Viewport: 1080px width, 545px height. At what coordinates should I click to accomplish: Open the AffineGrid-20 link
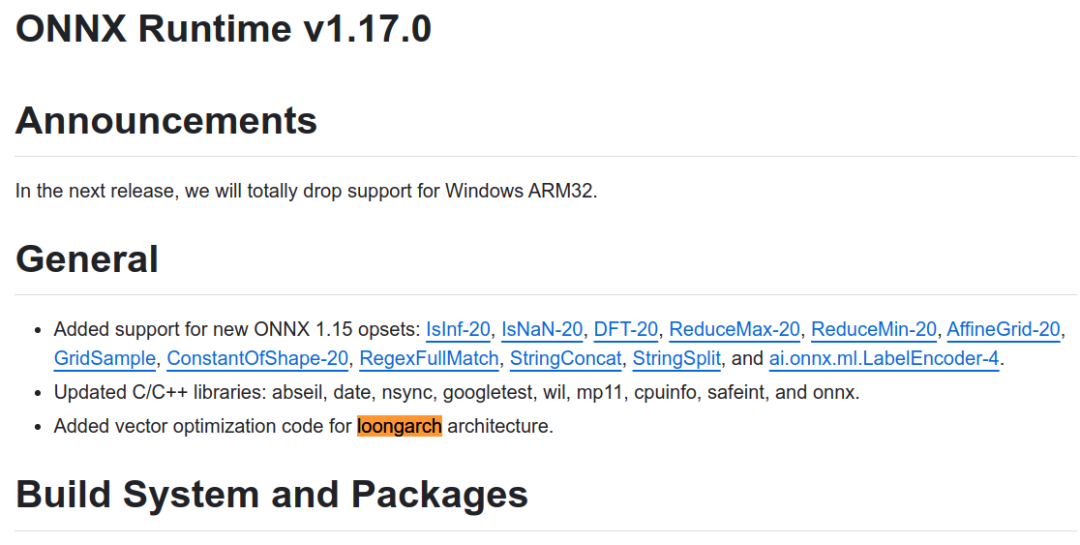pos(1004,329)
